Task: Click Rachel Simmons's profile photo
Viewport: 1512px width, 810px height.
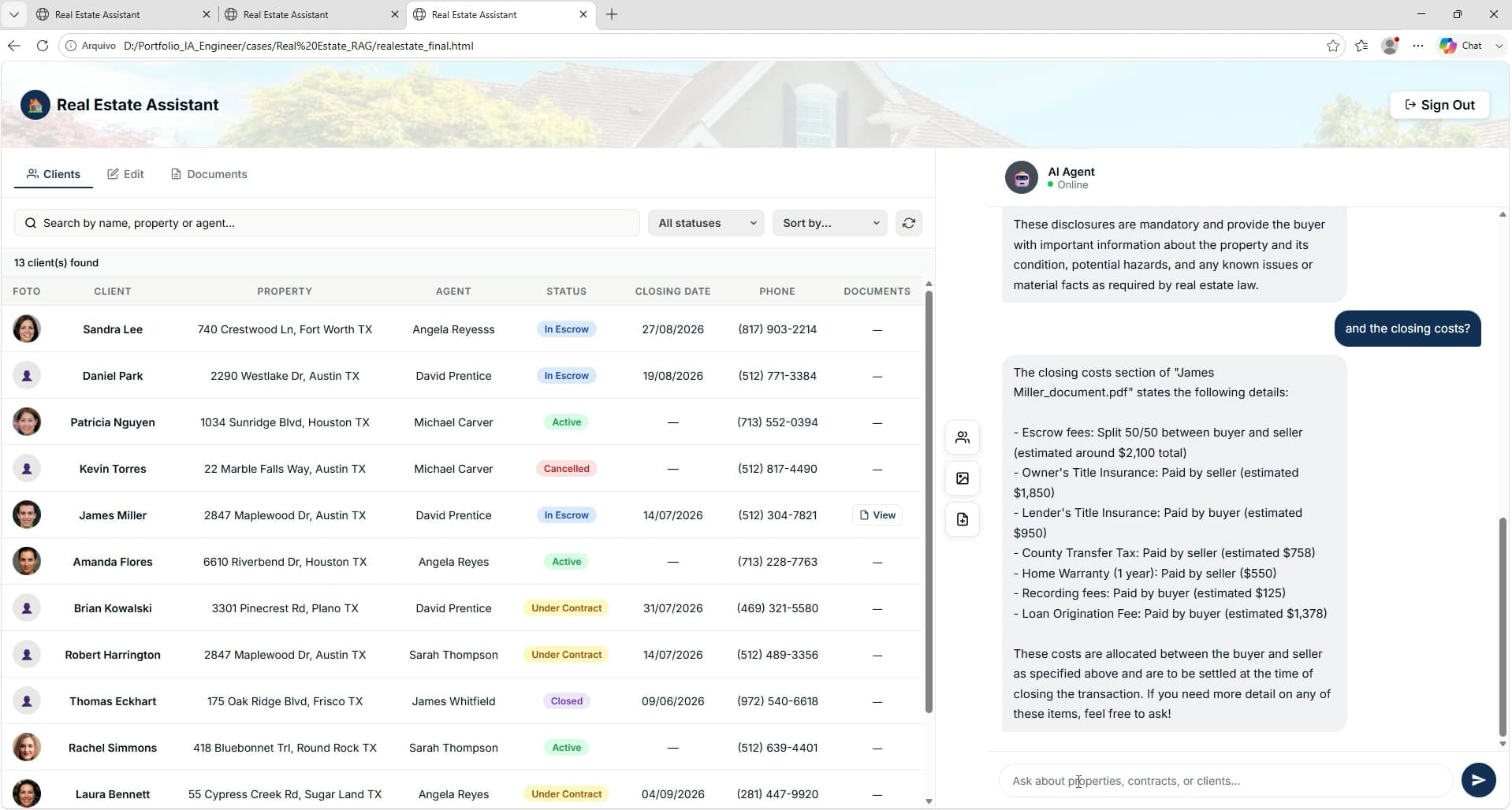Action: click(x=27, y=747)
